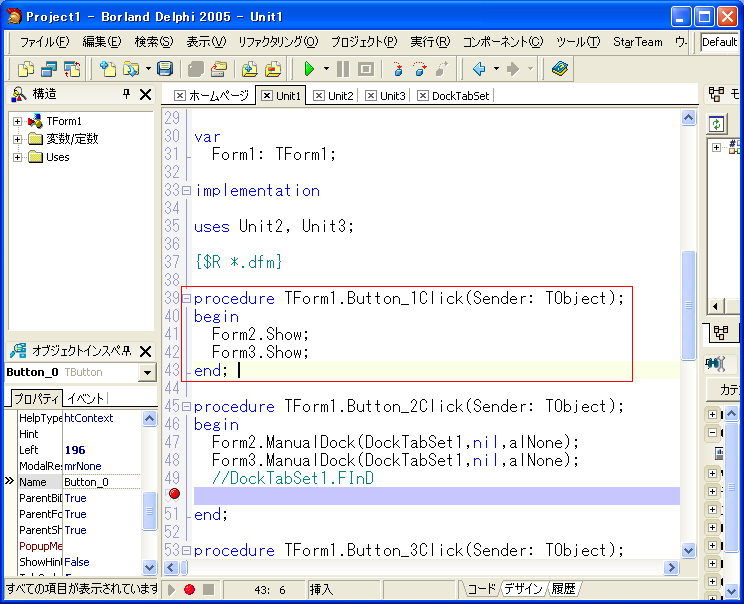Open the Back history dropdown arrow
The height and width of the screenshot is (604, 744).
[496, 69]
